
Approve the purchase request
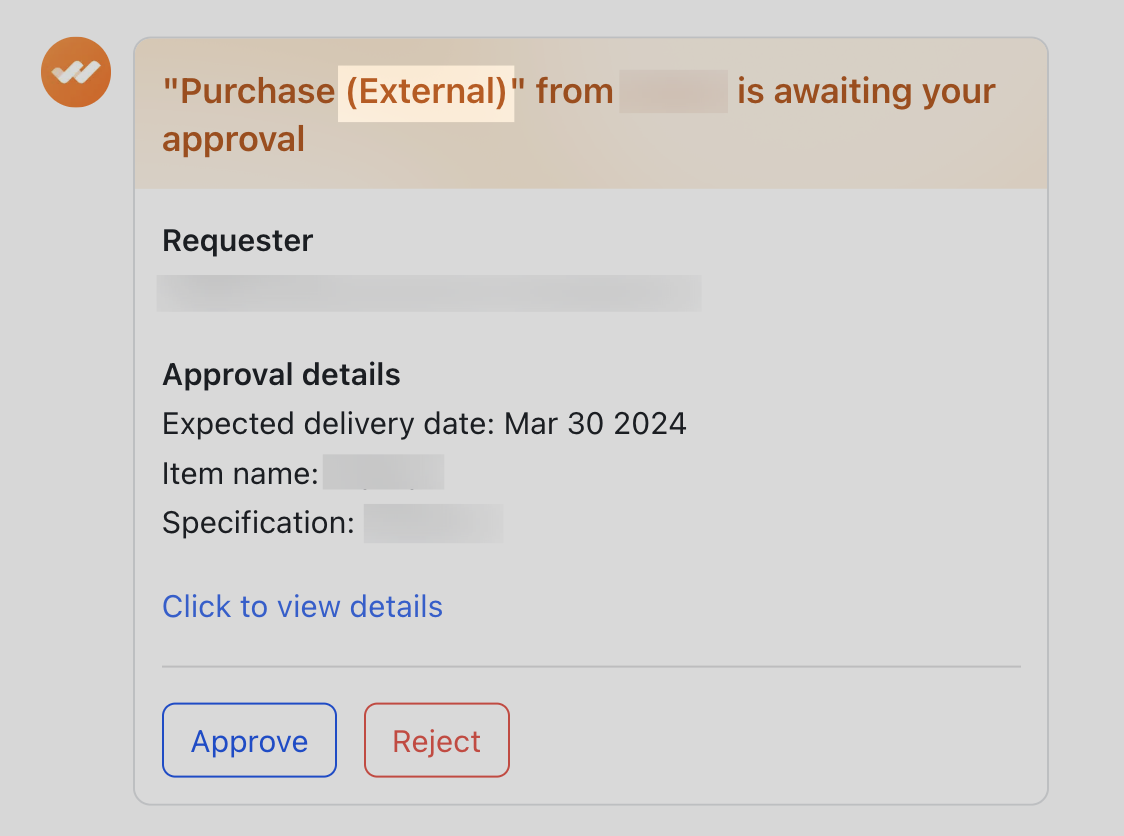click(249, 740)
